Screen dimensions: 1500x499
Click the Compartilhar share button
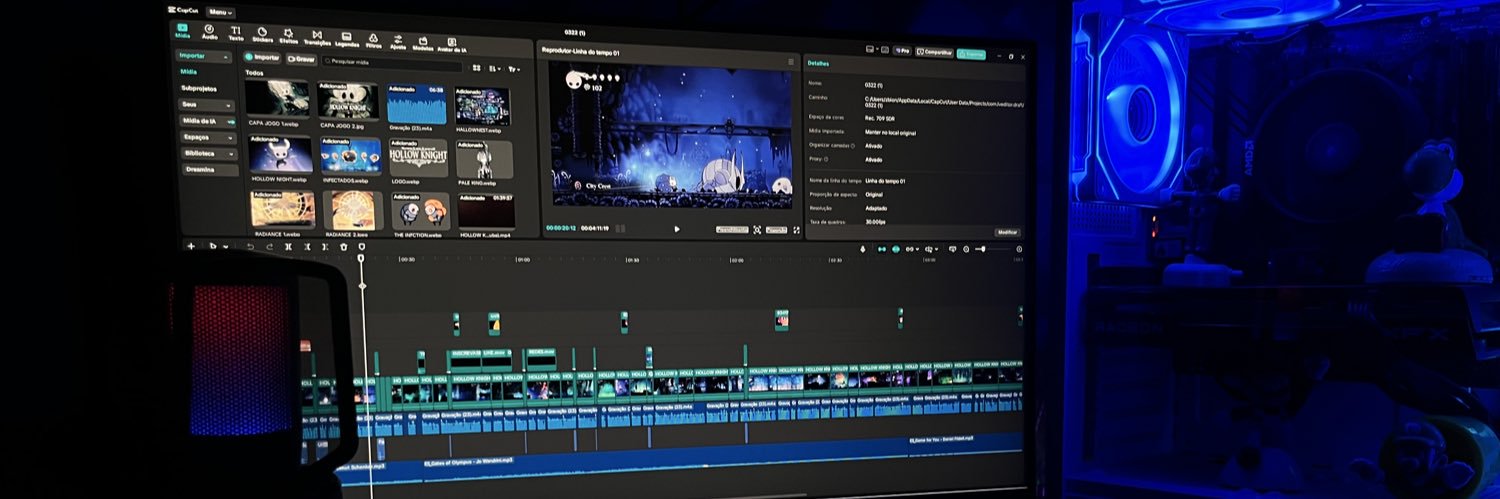tap(935, 52)
